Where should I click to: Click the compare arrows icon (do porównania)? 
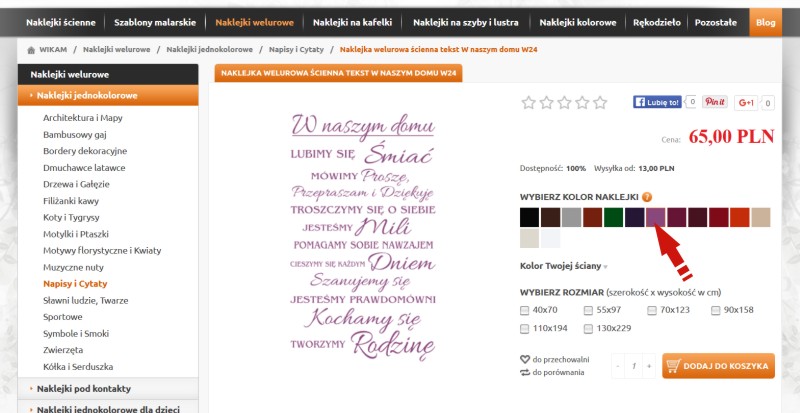pos(525,373)
